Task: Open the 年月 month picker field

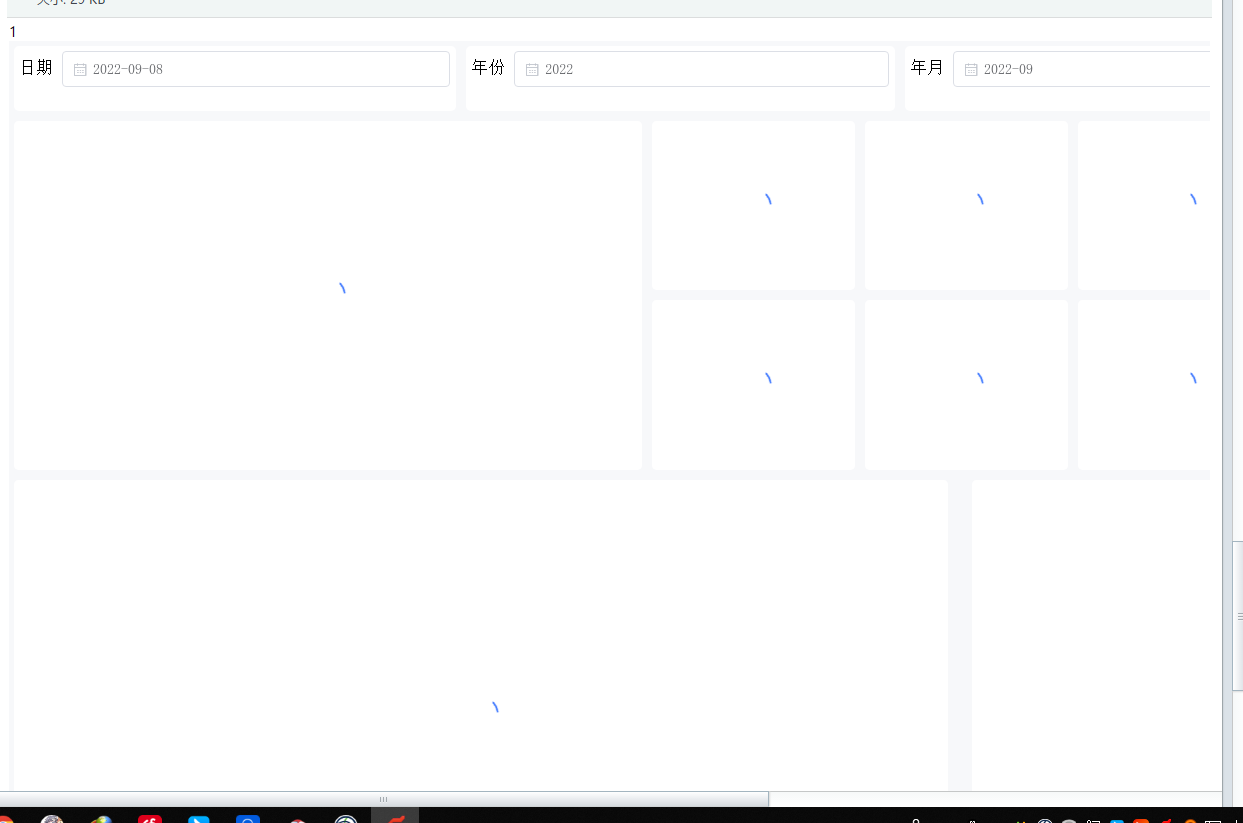Action: (1082, 69)
